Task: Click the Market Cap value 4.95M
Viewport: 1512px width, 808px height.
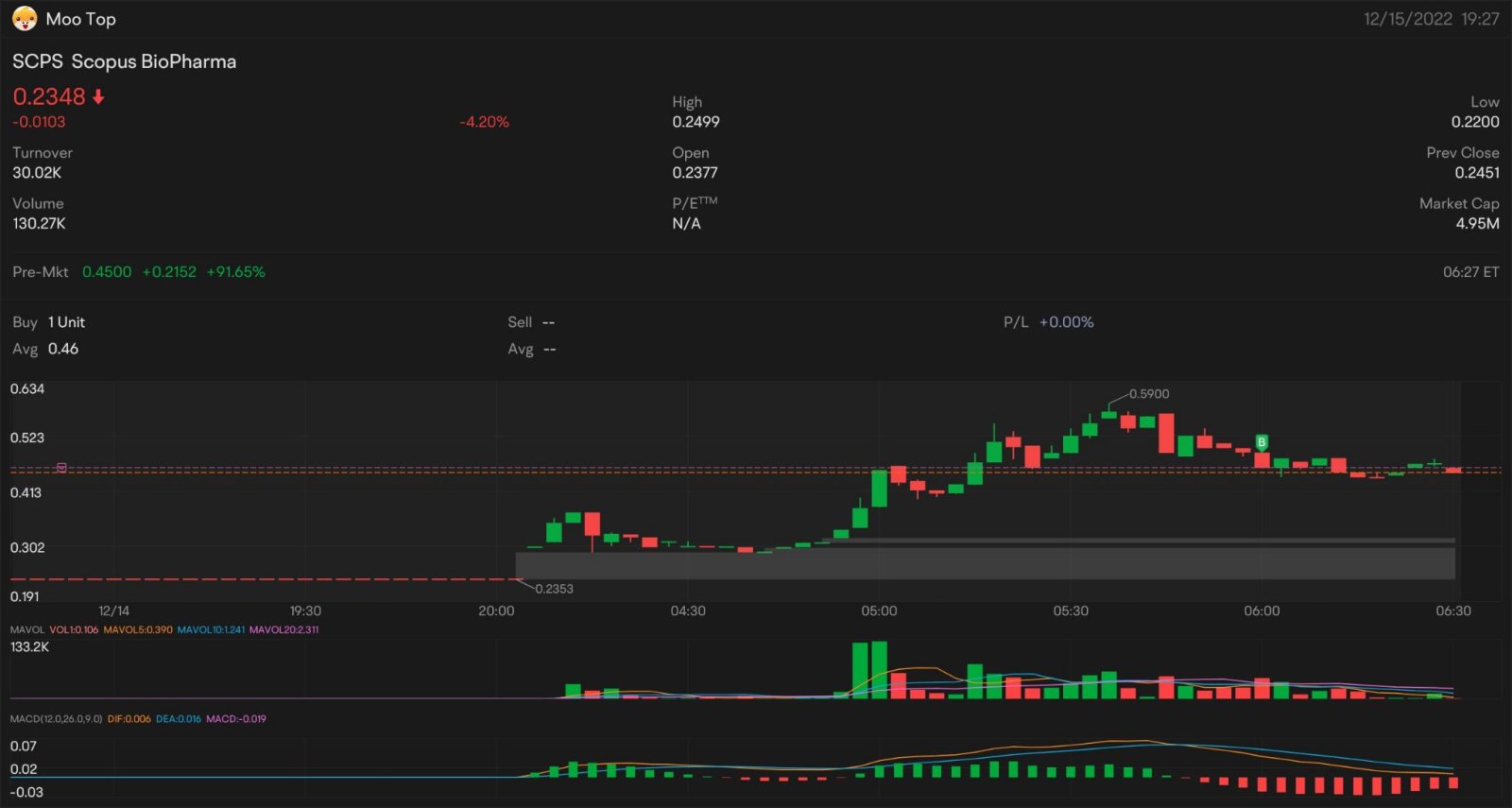Action: click(x=1477, y=224)
